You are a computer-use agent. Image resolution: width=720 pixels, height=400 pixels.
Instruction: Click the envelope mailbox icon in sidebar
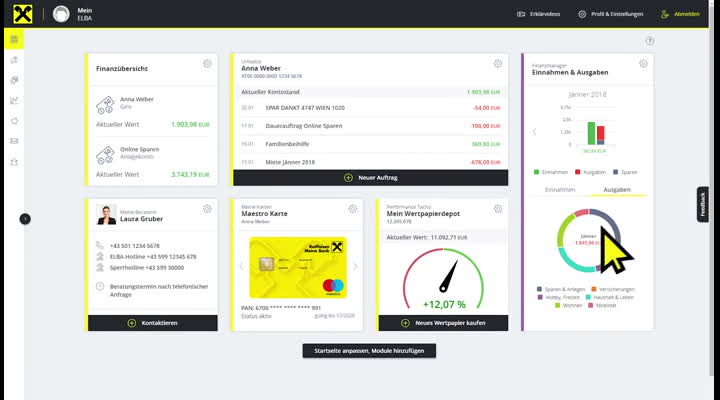click(14, 140)
